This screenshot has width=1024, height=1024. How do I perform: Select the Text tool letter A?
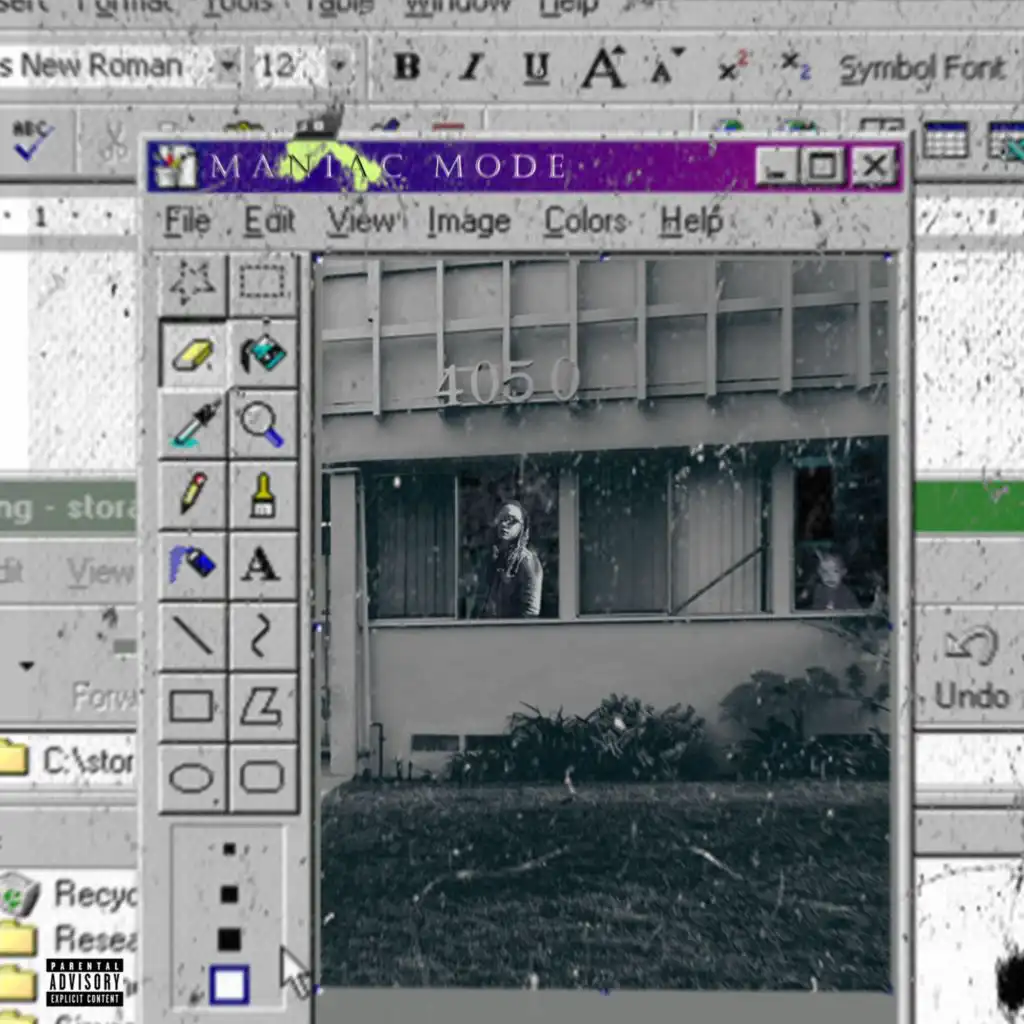click(263, 566)
